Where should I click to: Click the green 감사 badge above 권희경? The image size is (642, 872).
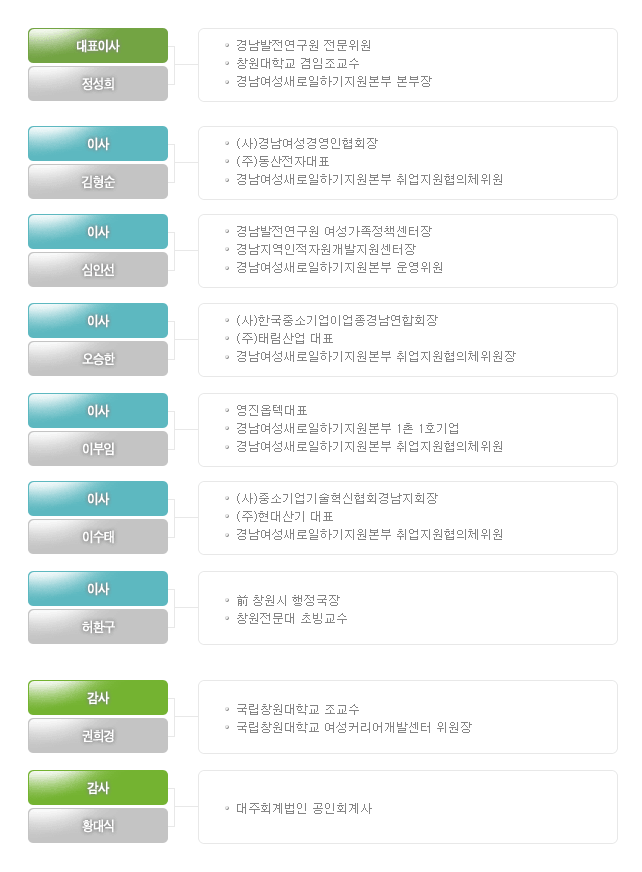click(x=98, y=697)
